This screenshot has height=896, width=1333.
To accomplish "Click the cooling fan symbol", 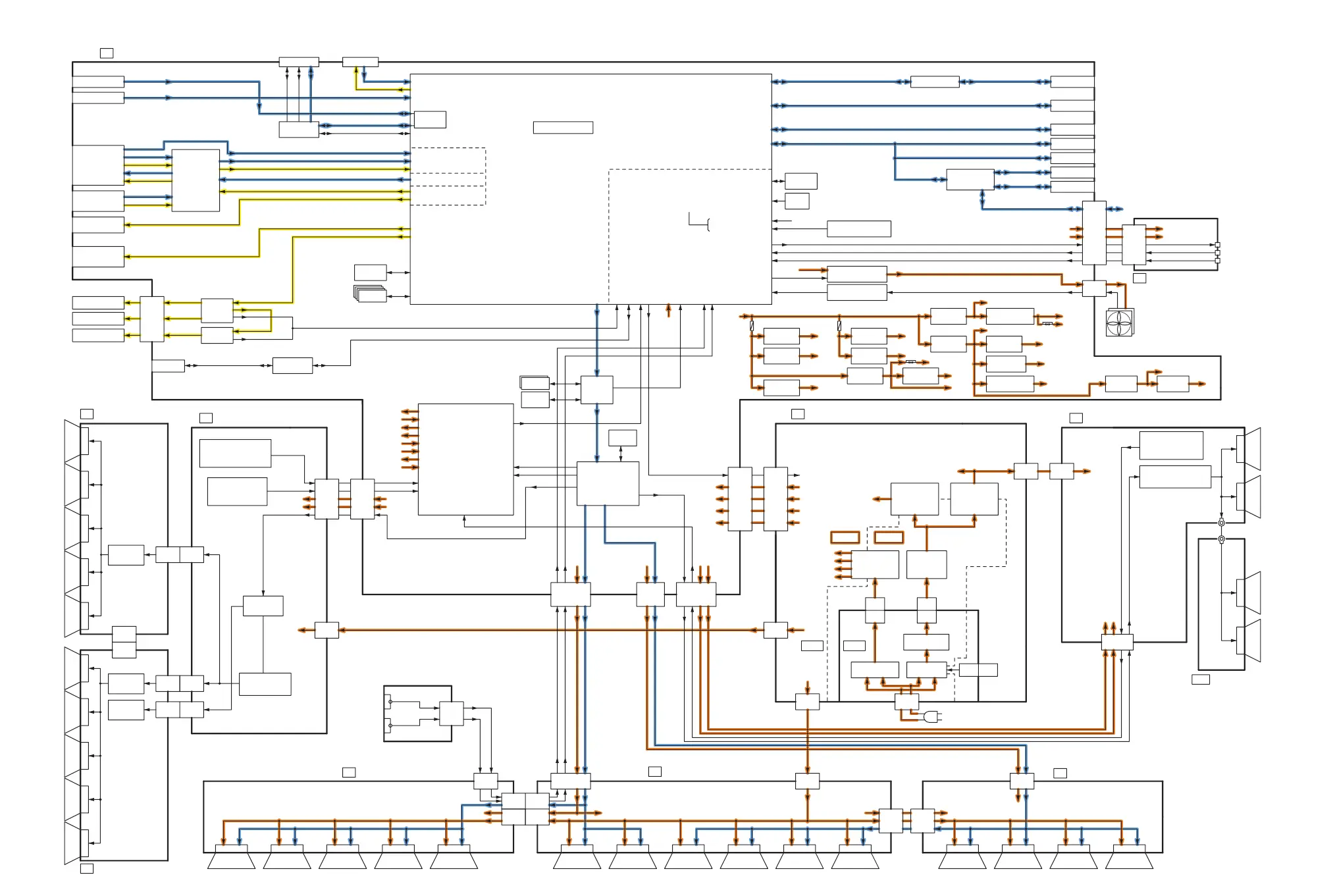I will (1119, 323).
